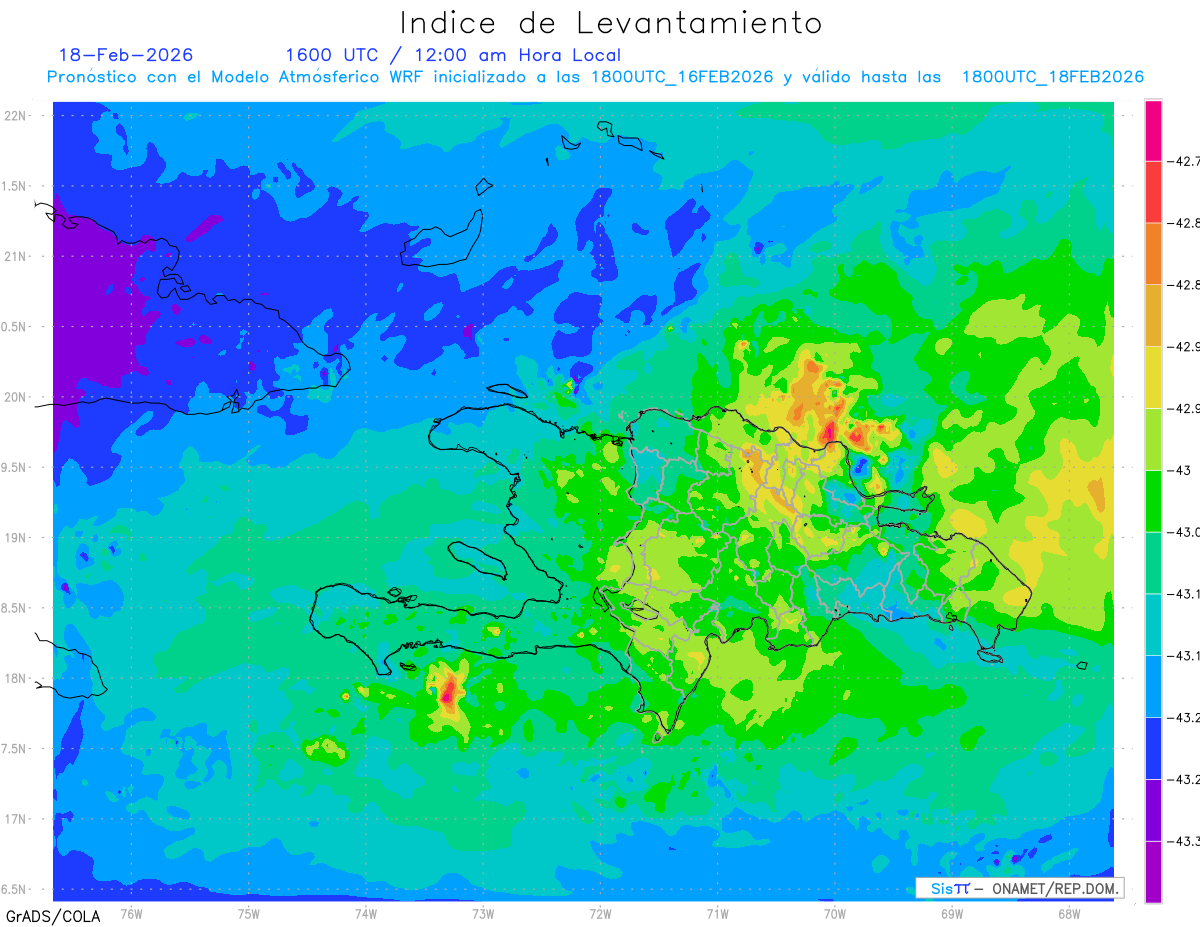Click the "GrADS/COLA" credit text

coord(53,916)
